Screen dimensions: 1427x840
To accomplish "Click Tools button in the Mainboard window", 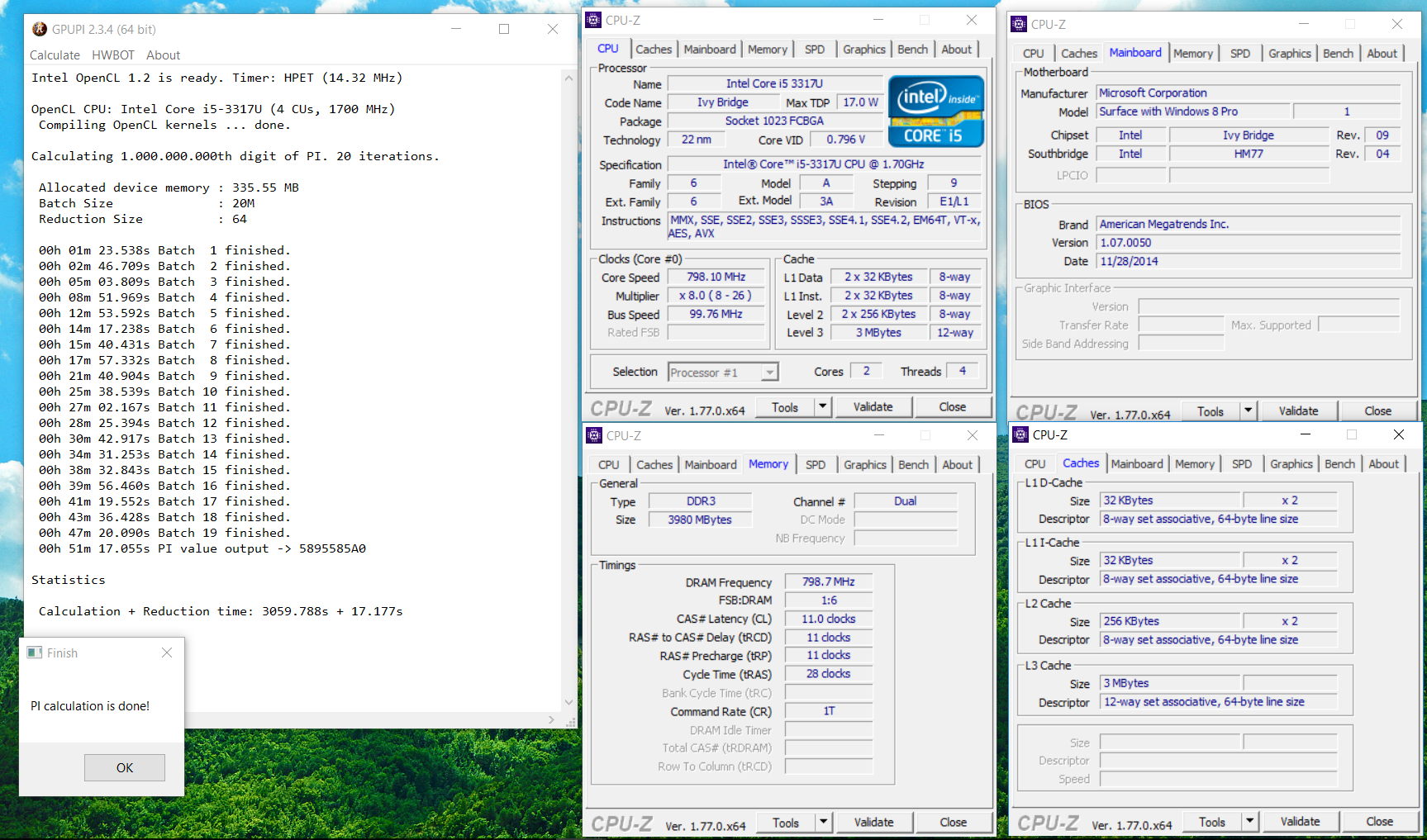I will pyautogui.click(x=1211, y=411).
